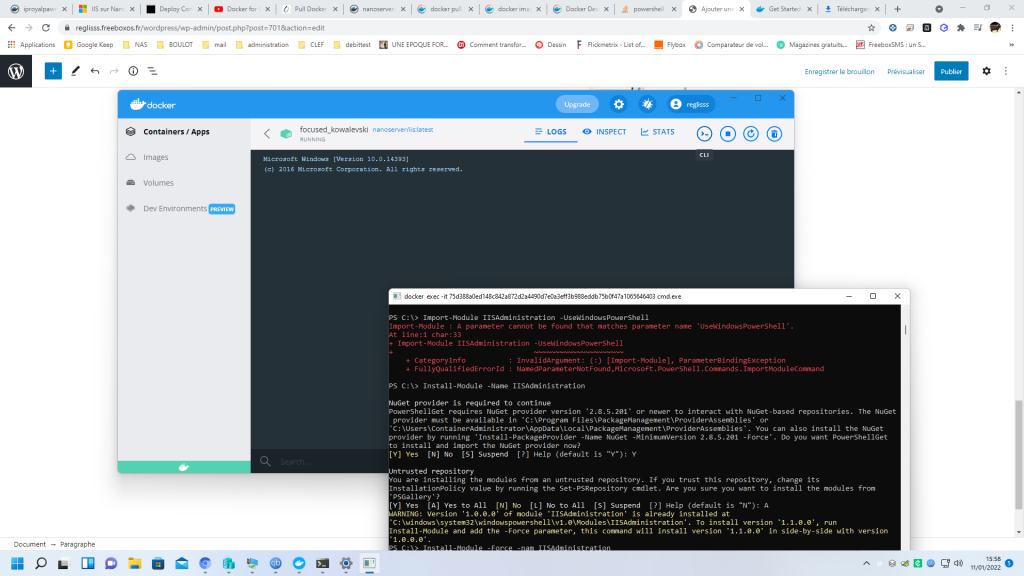Image resolution: width=1024 pixels, height=576 pixels.
Task: Open Docker settings gear
Action: click(619, 104)
